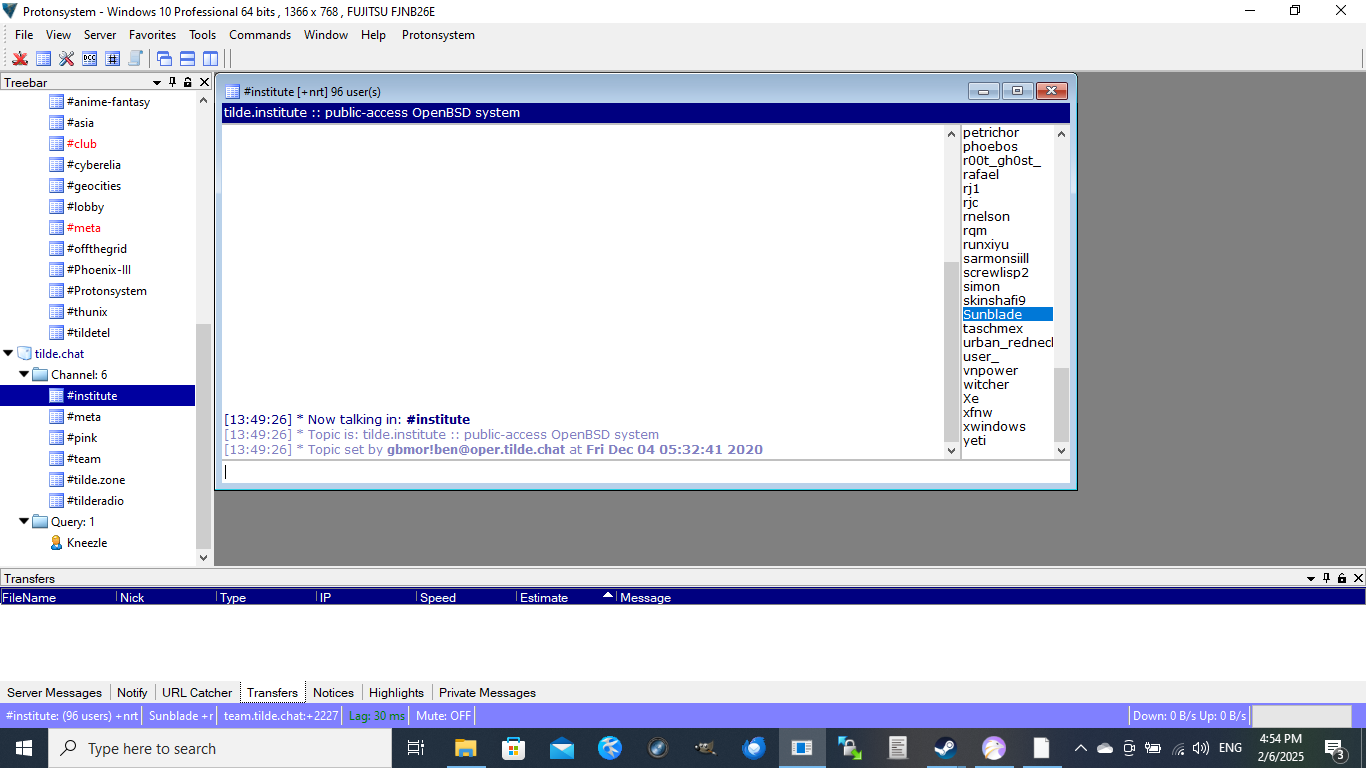
Task: Click the DCC toolbar icon
Action: point(89,59)
